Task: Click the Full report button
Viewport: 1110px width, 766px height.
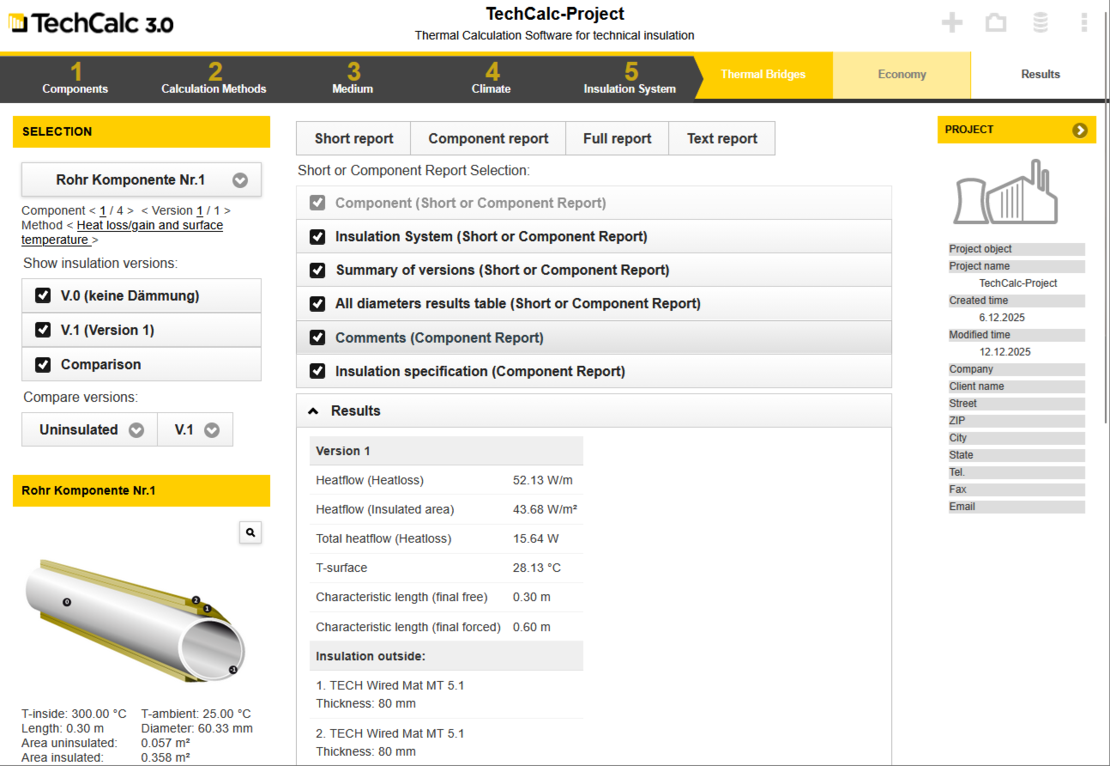Action: coord(617,139)
